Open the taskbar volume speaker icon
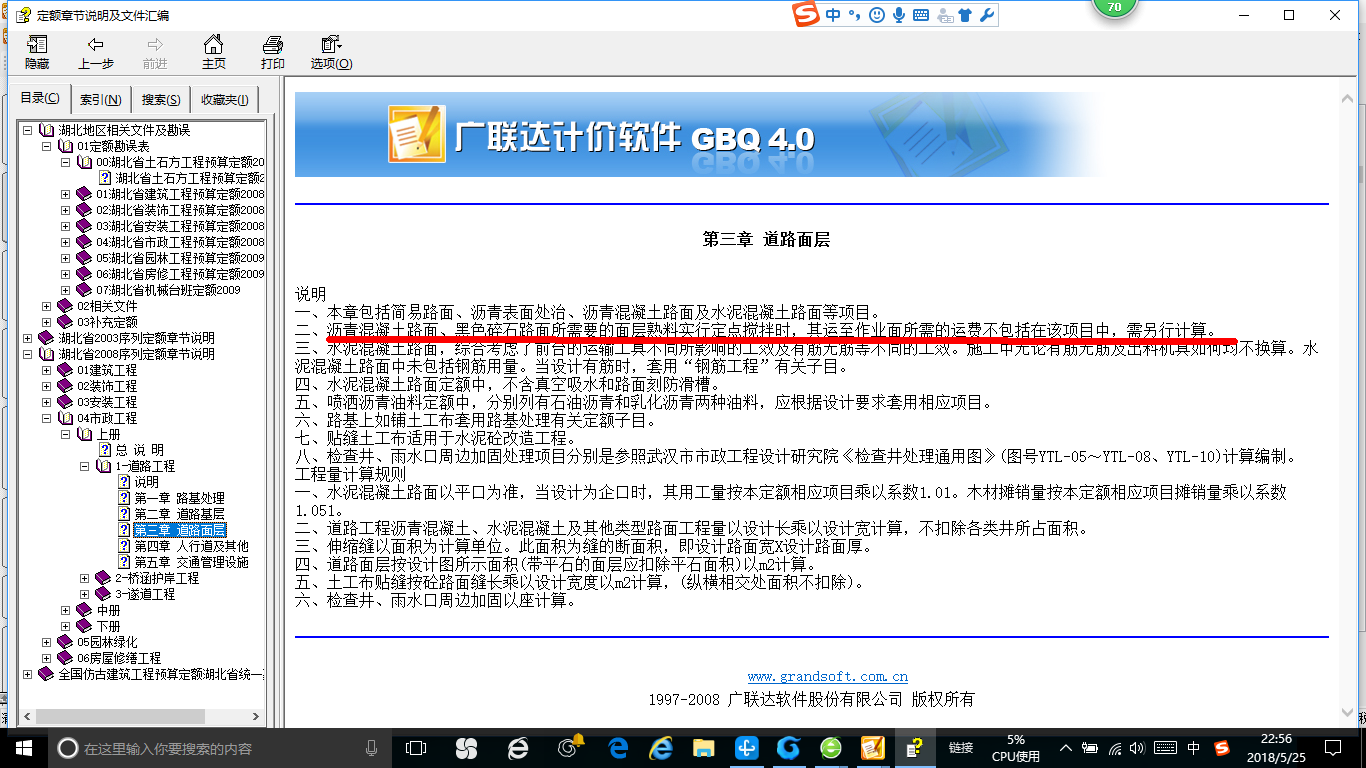Image resolution: width=1366 pixels, height=768 pixels. (1139, 748)
